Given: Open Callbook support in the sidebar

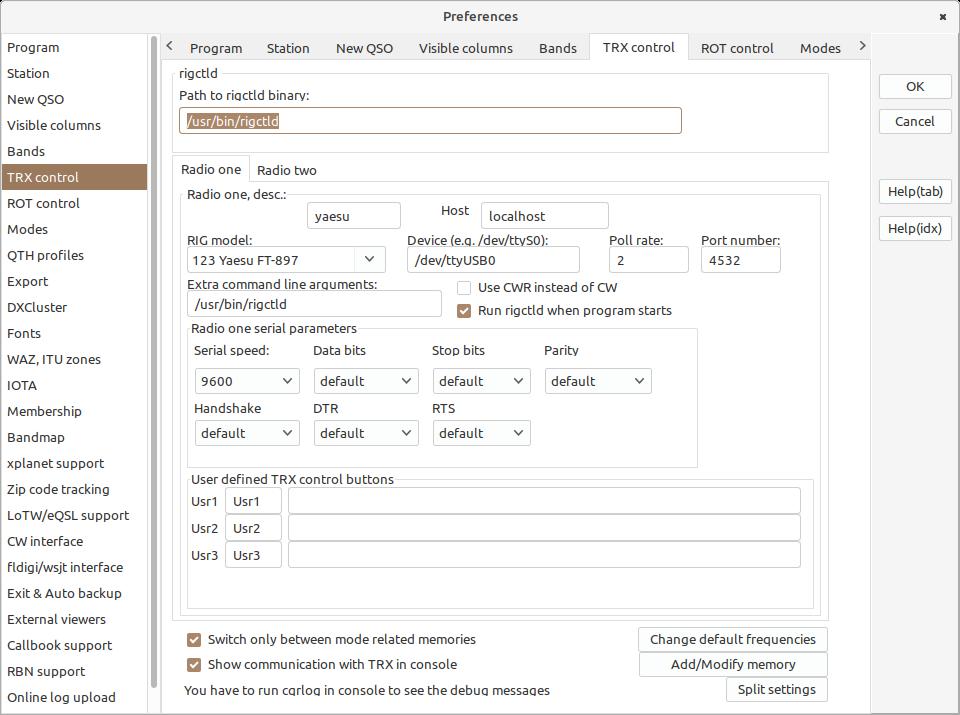Looking at the screenshot, I should (x=74, y=646).
